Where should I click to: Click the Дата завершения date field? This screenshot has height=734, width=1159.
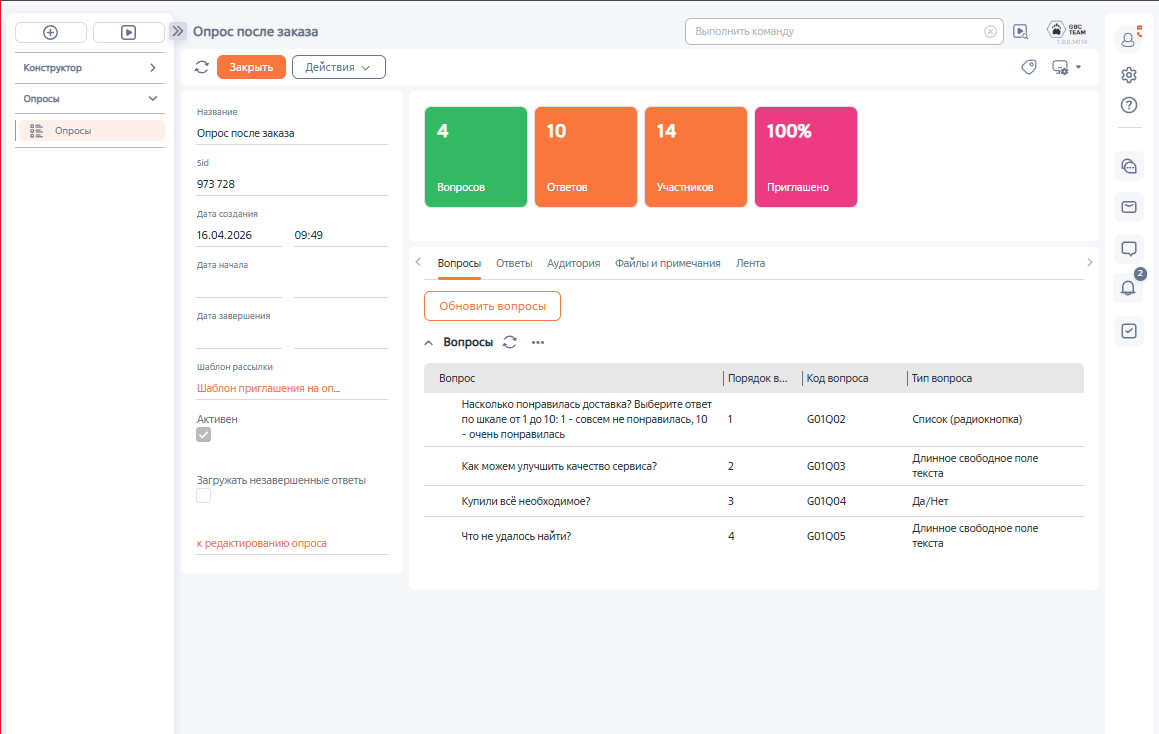239,338
